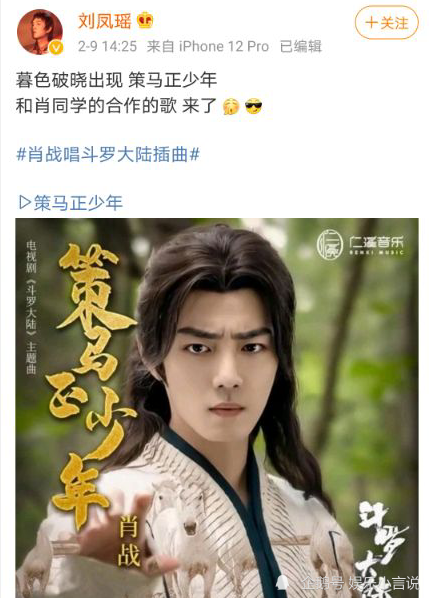Click the 来自 iPhone 12 Pro source text
The height and width of the screenshot is (598, 429).
[208, 47]
